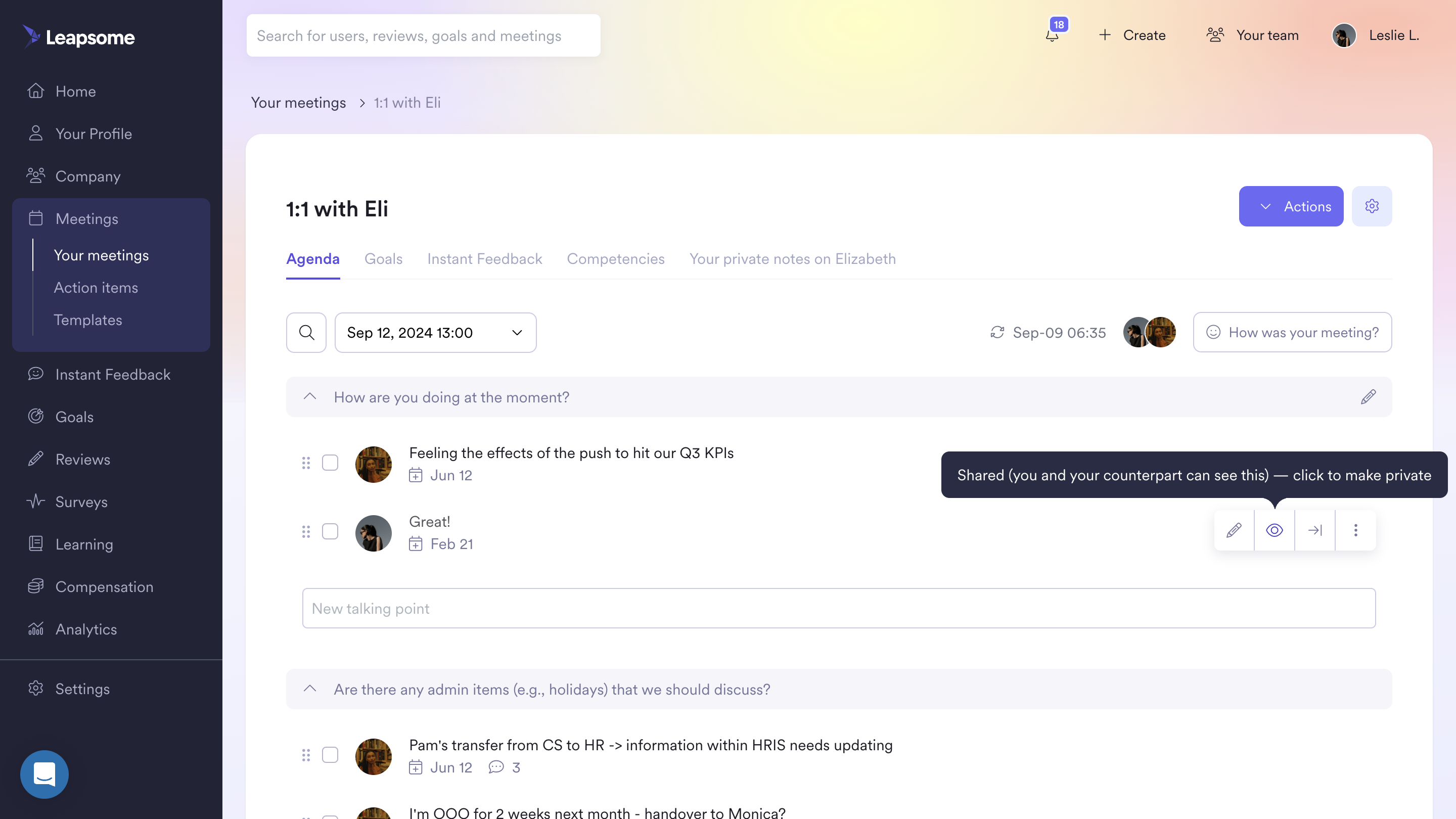
Task: Open Leslie L. profile avatar
Action: [x=1344, y=35]
